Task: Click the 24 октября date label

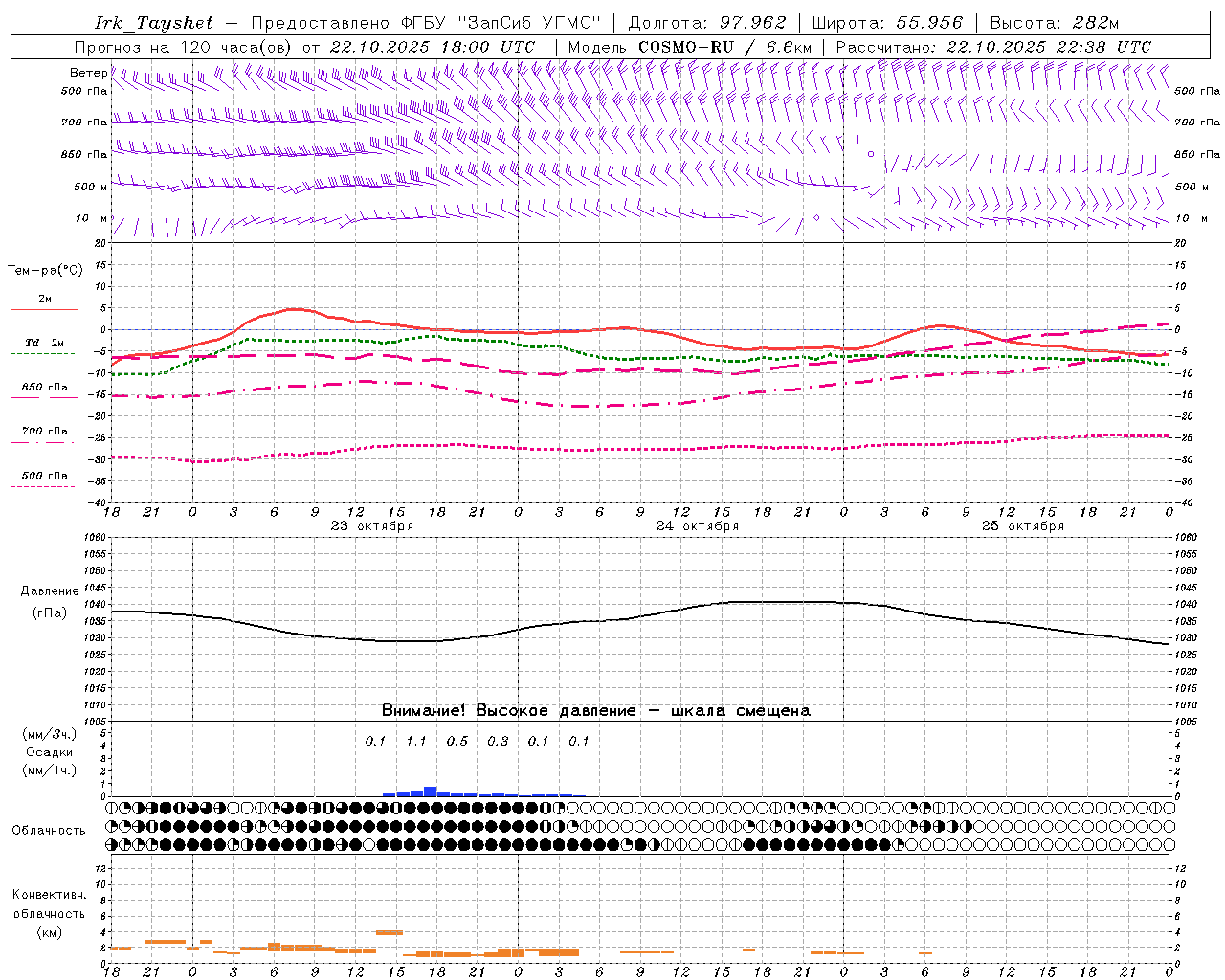Action: point(697,526)
